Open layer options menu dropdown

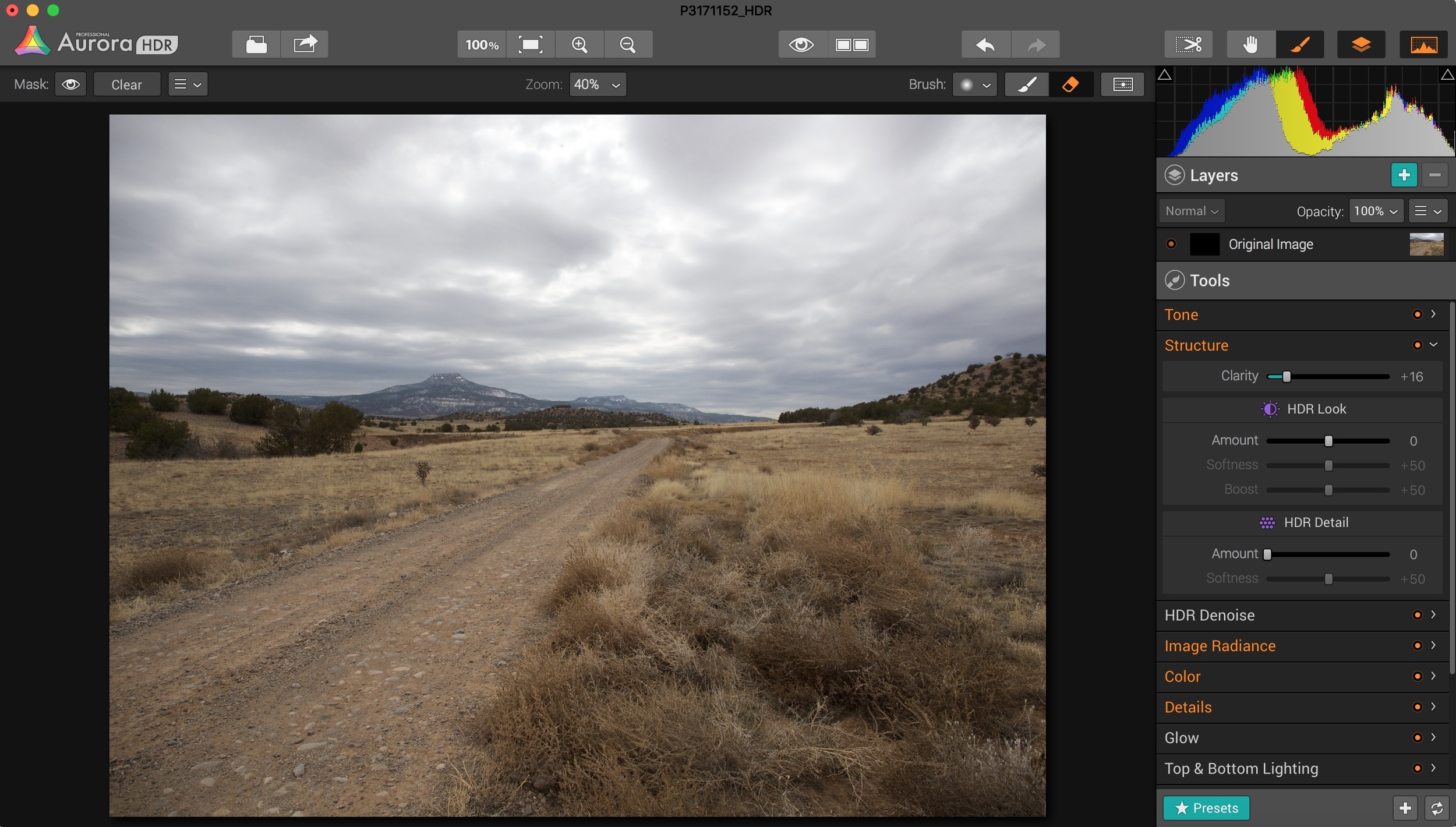1427,211
